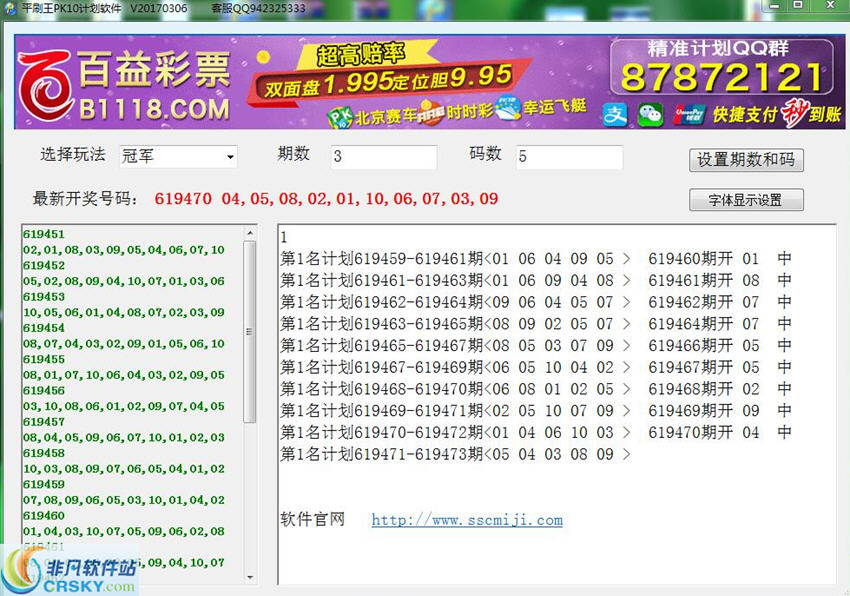Click the Alipay icon in banner
This screenshot has height=596, width=850.
coord(615,114)
